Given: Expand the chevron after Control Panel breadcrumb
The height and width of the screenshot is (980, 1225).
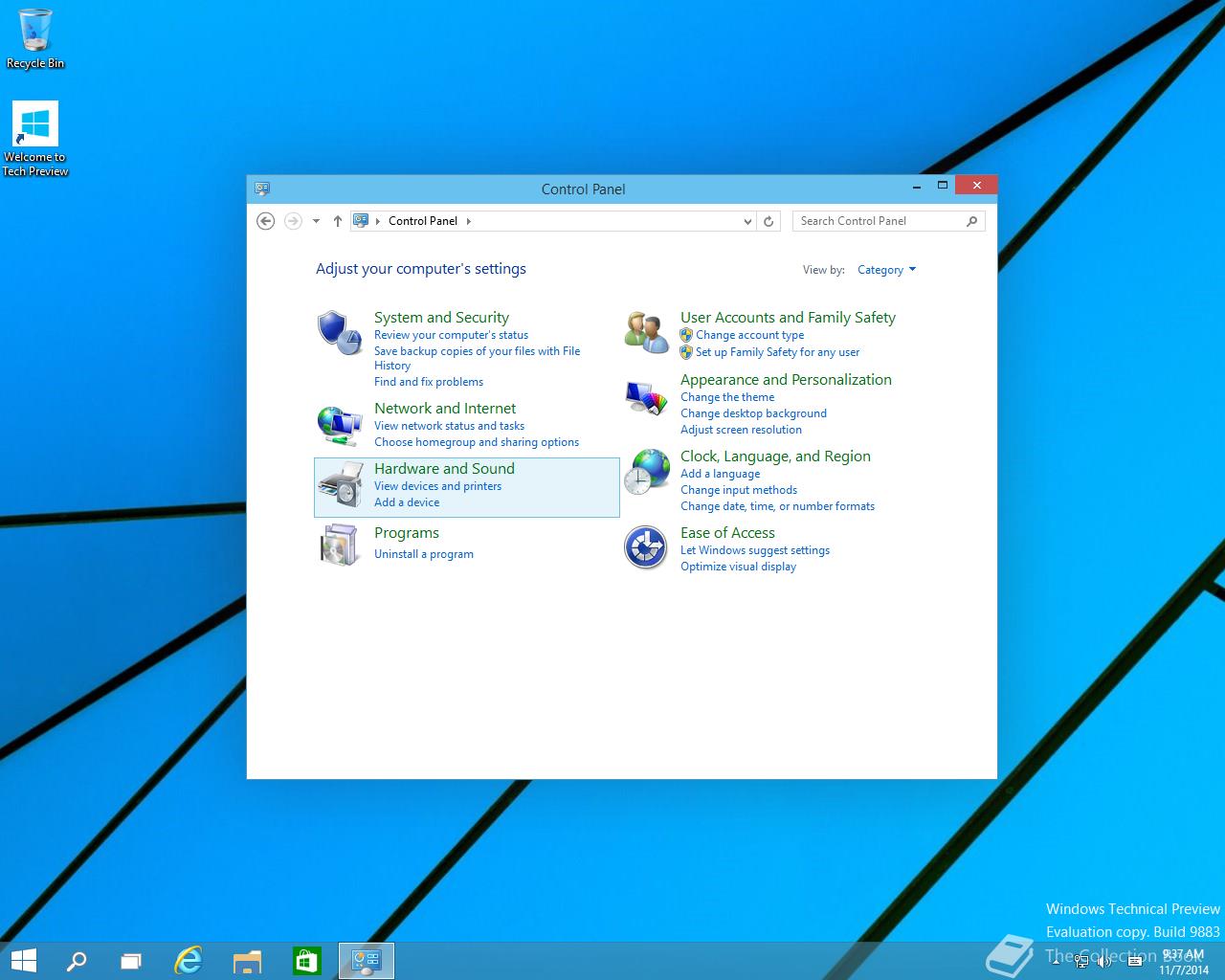Looking at the screenshot, I should [469, 221].
